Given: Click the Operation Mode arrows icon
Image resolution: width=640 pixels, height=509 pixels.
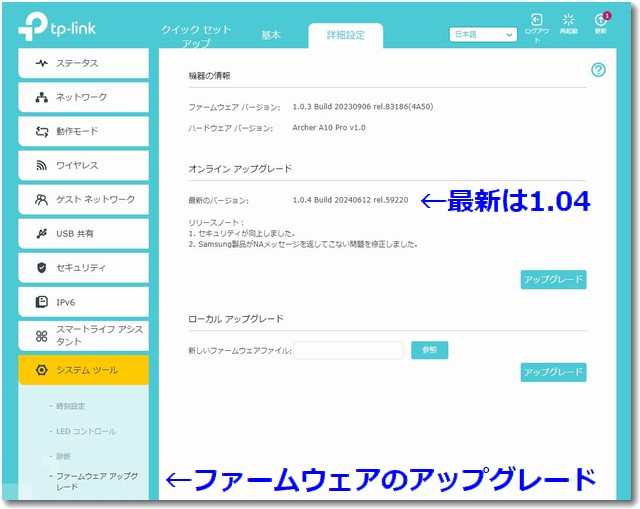Looking at the screenshot, I should point(41,131).
